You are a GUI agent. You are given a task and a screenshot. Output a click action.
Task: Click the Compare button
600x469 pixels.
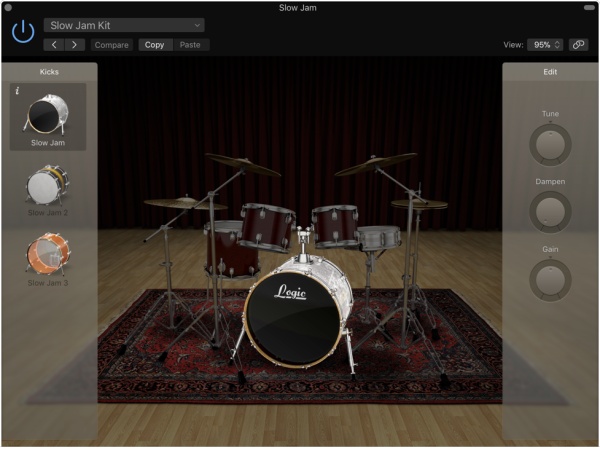pos(112,45)
